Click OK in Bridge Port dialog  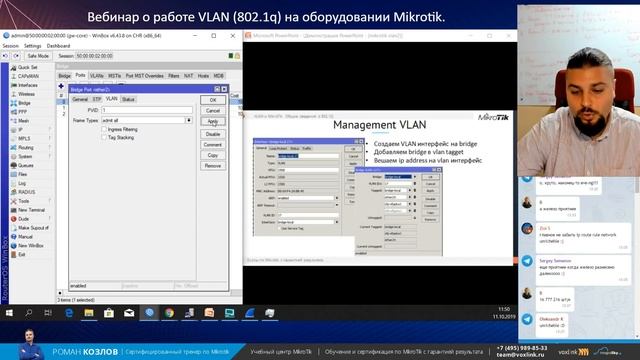pyautogui.click(x=213, y=100)
